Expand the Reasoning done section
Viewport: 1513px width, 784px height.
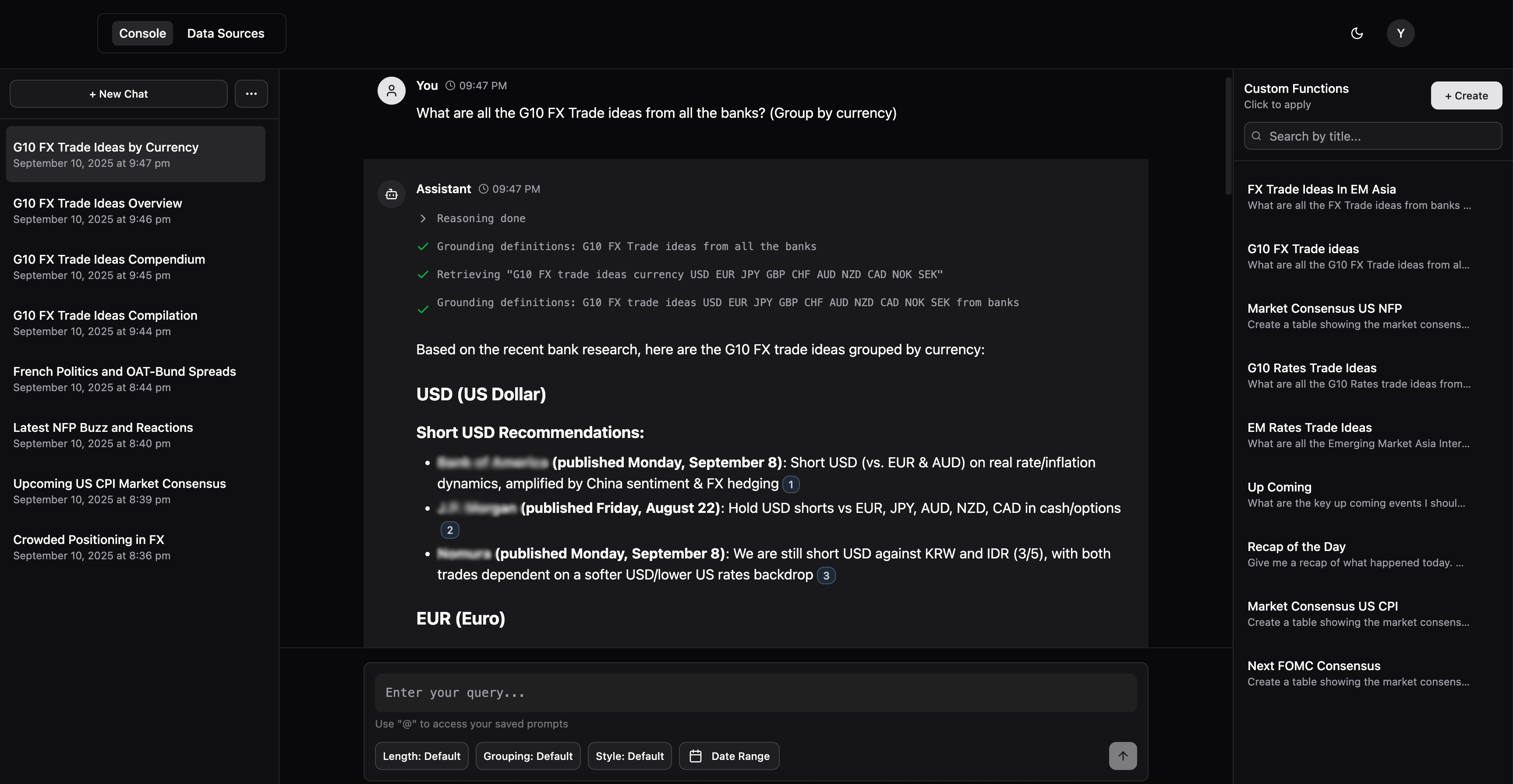pyautogui.click(x=424, y=219)
